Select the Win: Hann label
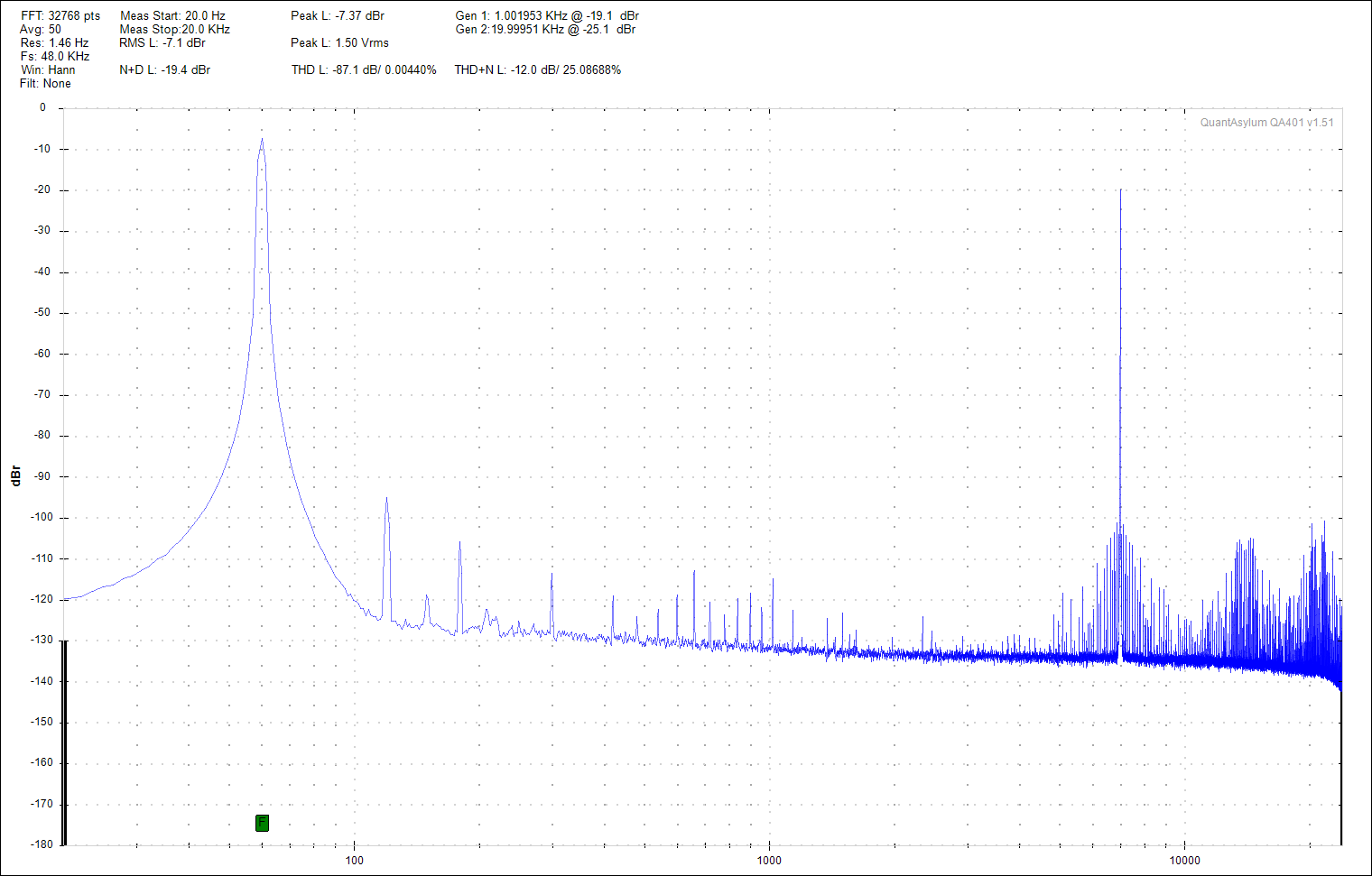This screenshot has width=1372, height=876. coord(48,70)
